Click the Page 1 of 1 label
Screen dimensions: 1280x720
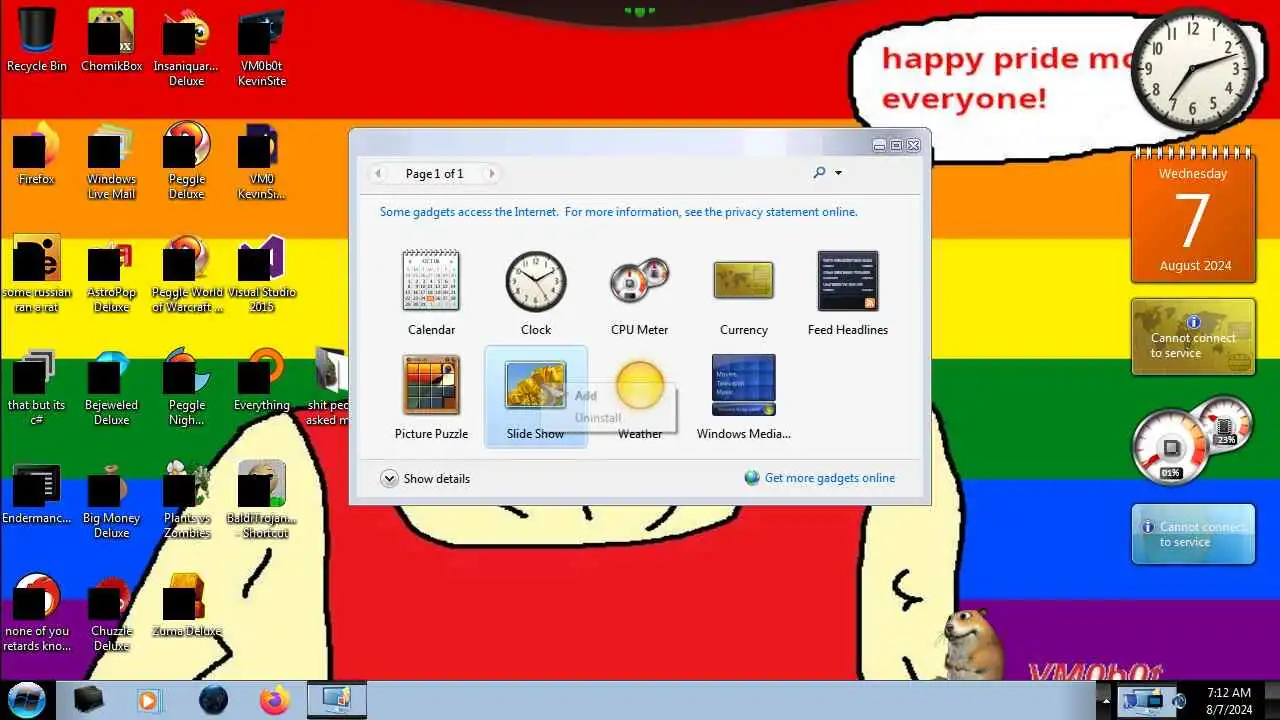[434, 174]
